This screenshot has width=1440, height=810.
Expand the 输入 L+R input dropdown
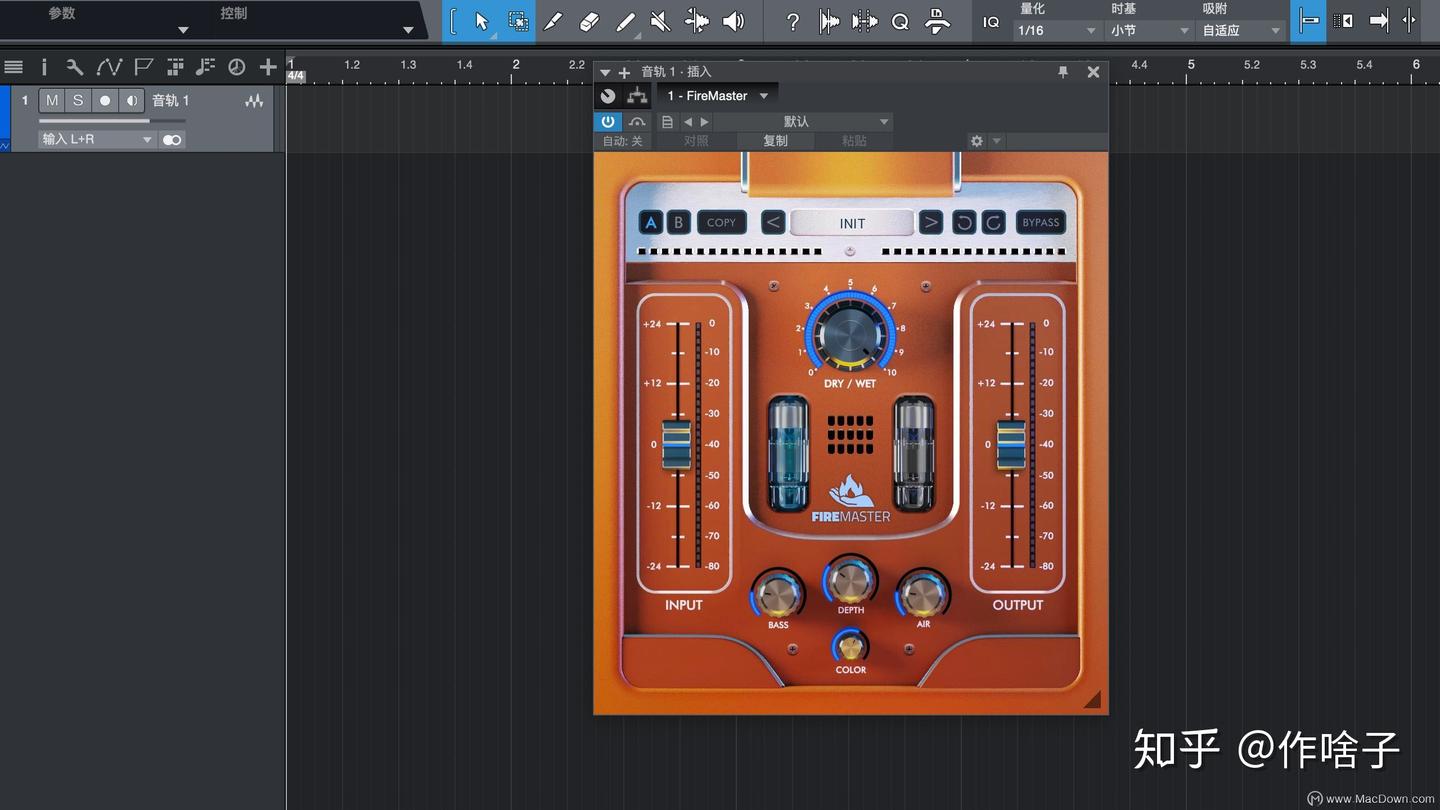(x=96, y=139)
